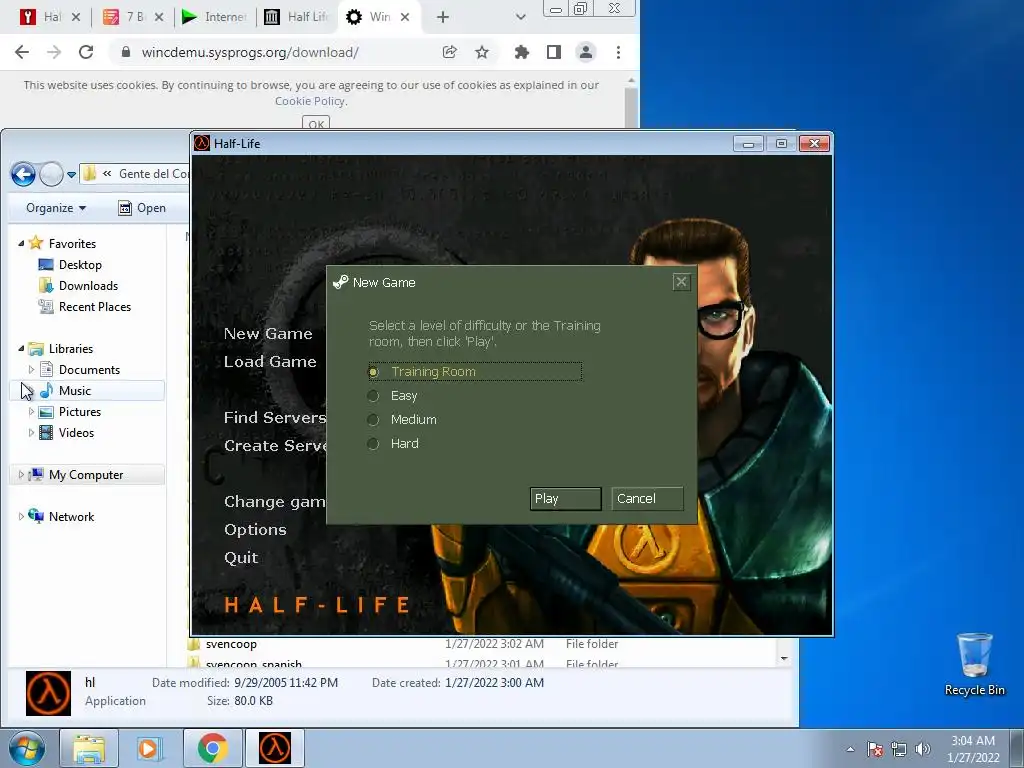The image size is (1024, 768).
Task: Click Explorer back navigation button
Action: (24, 174)
